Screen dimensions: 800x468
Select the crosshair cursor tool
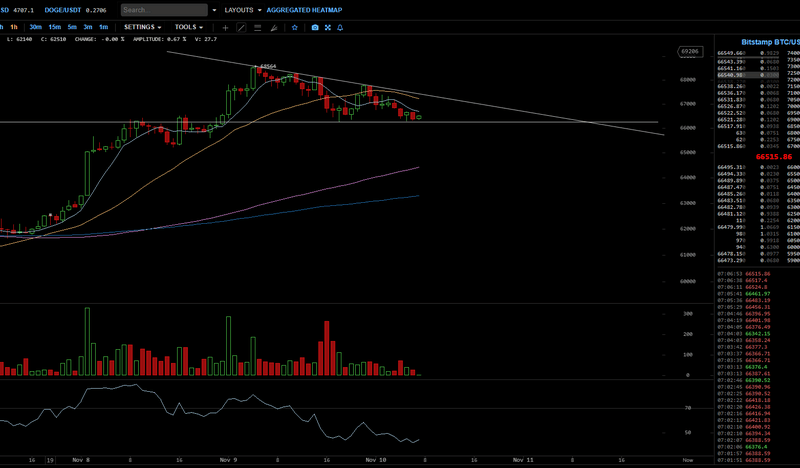pos(225,28)
